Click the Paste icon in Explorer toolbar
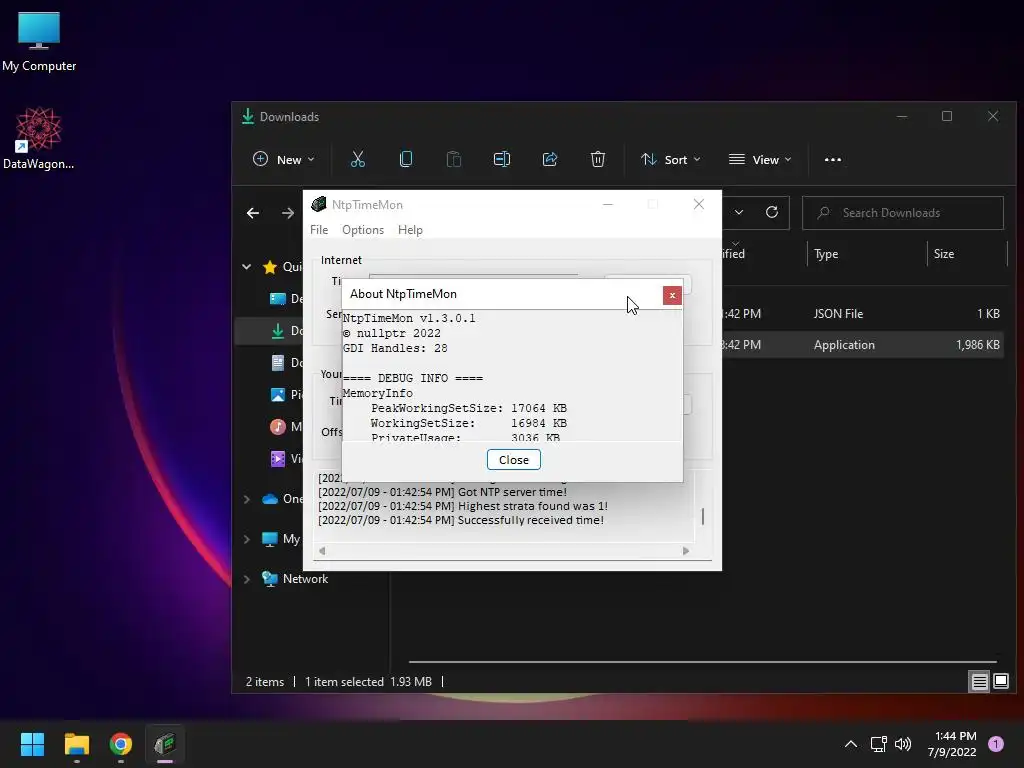Viewport: 1024px width, 768px height. click(x=453, y=159)
